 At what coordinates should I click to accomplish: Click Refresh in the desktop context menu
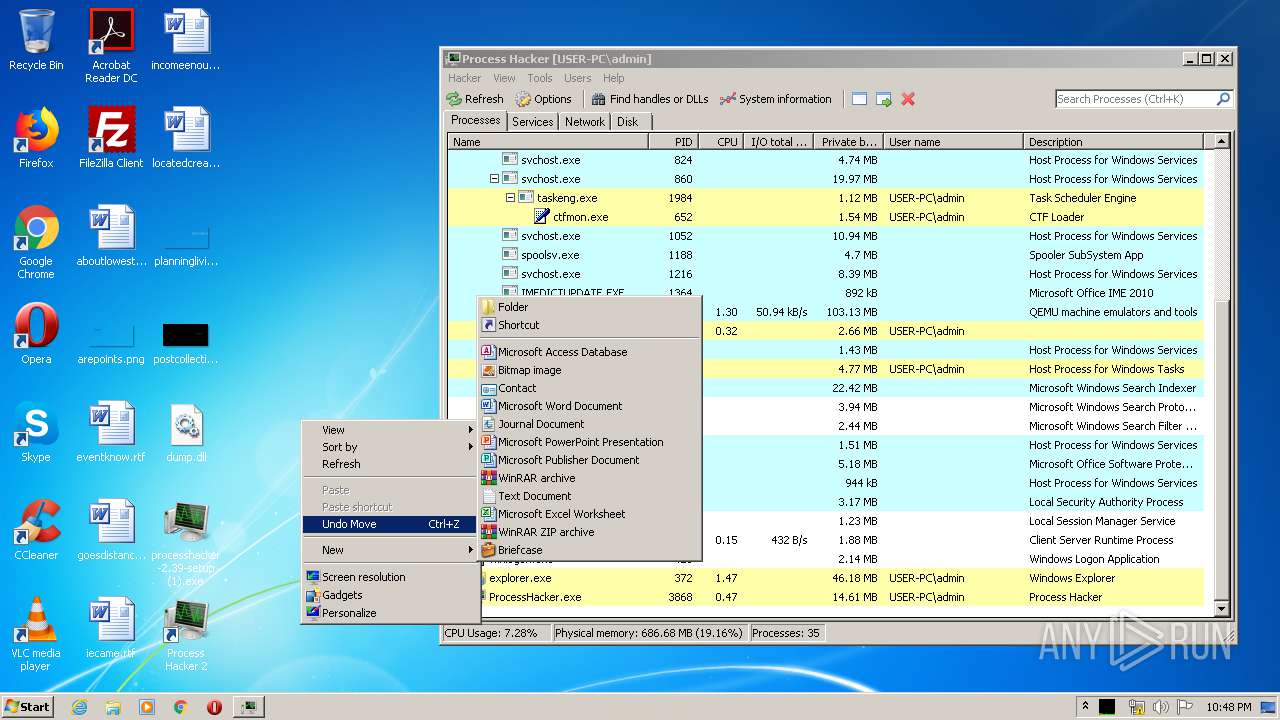[x=391, y=464]
